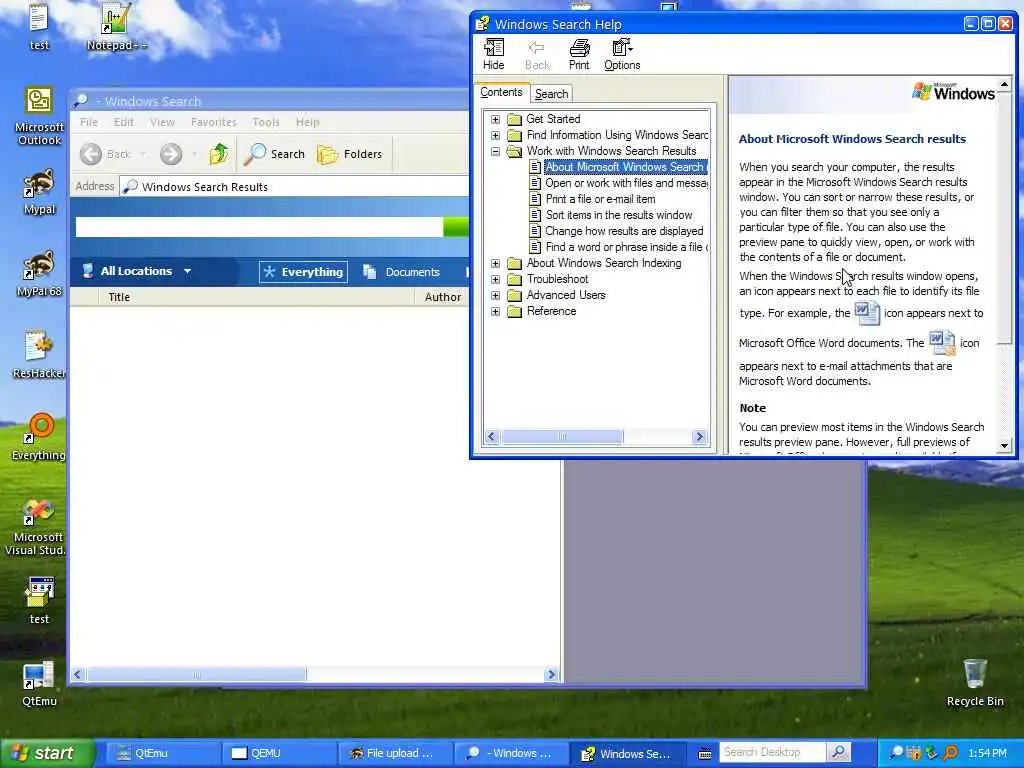Select the Everything desktop icon
1024x768 pixels.
[x=39, y=437]
